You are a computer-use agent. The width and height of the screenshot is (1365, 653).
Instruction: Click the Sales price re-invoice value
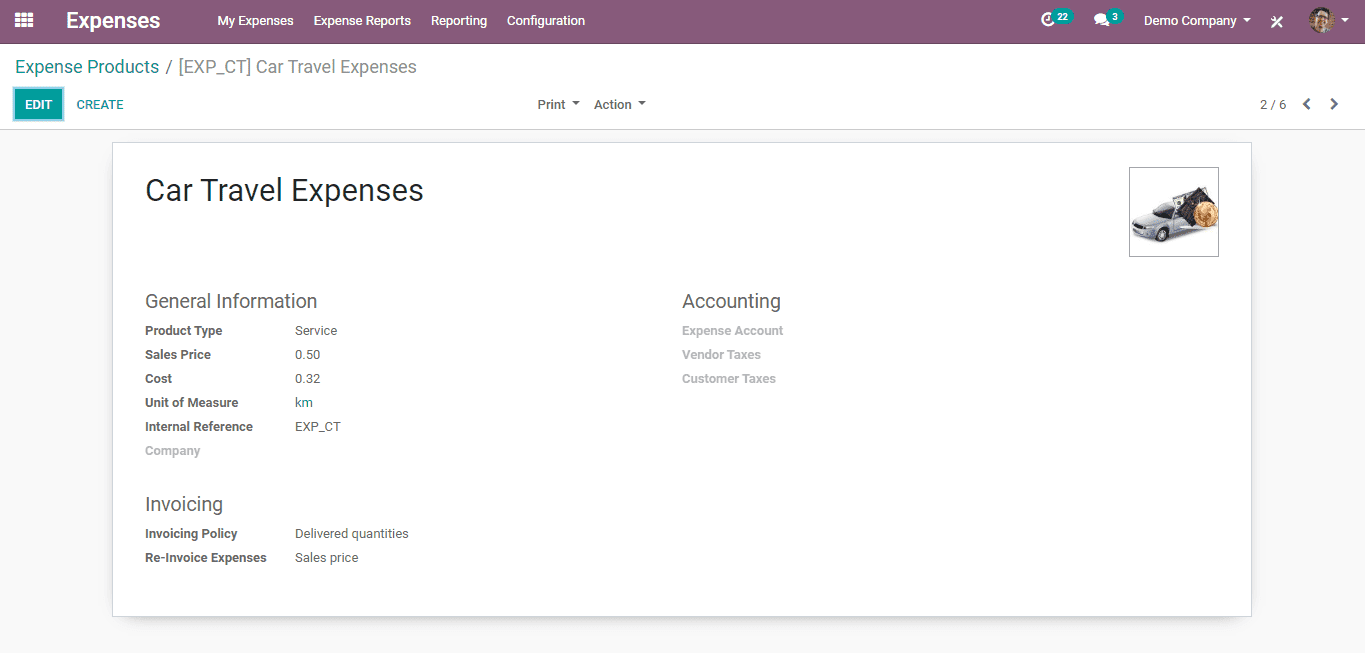(x=327, y=558)
